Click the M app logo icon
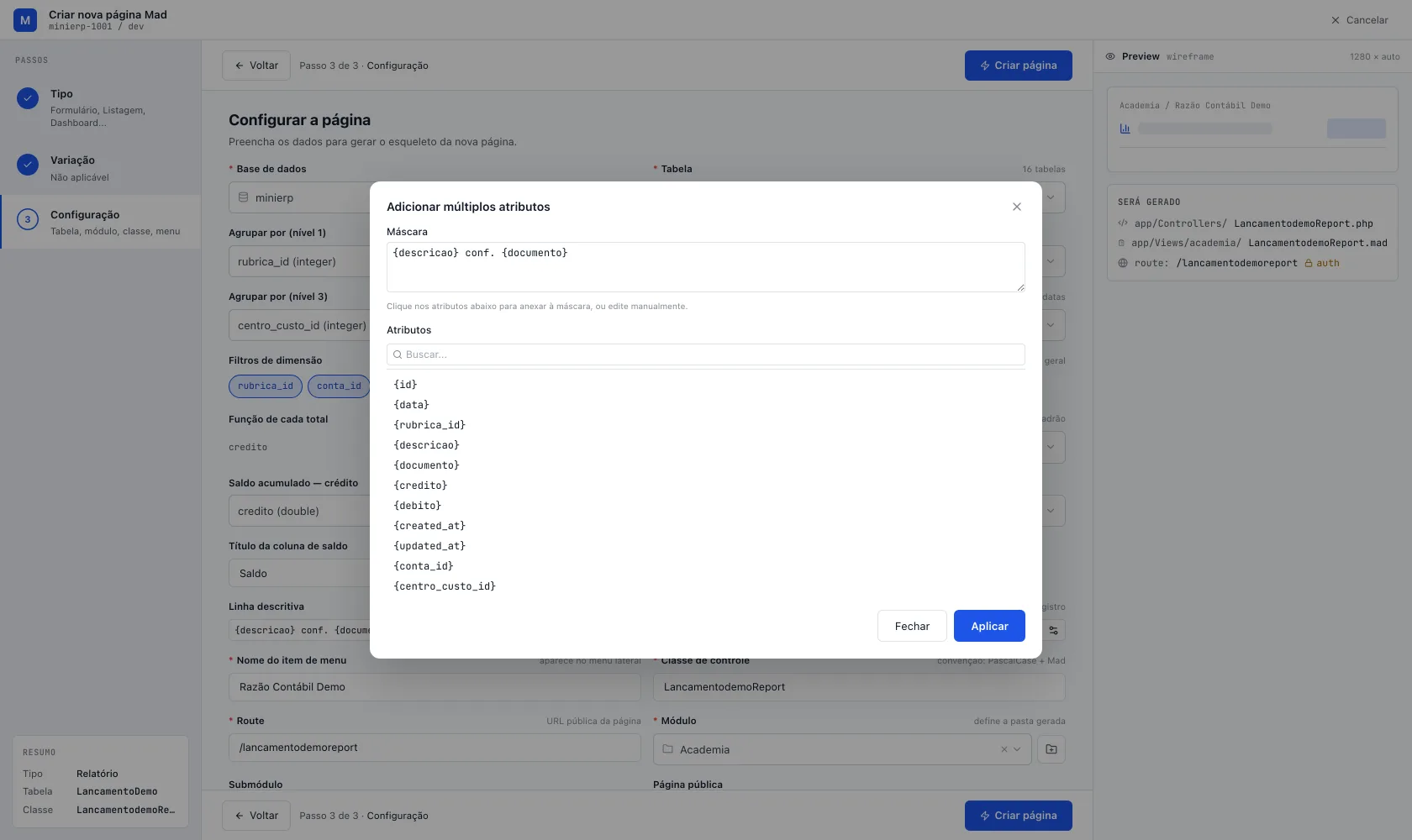This screenshot has height=840, width=1412. [25, 20]
